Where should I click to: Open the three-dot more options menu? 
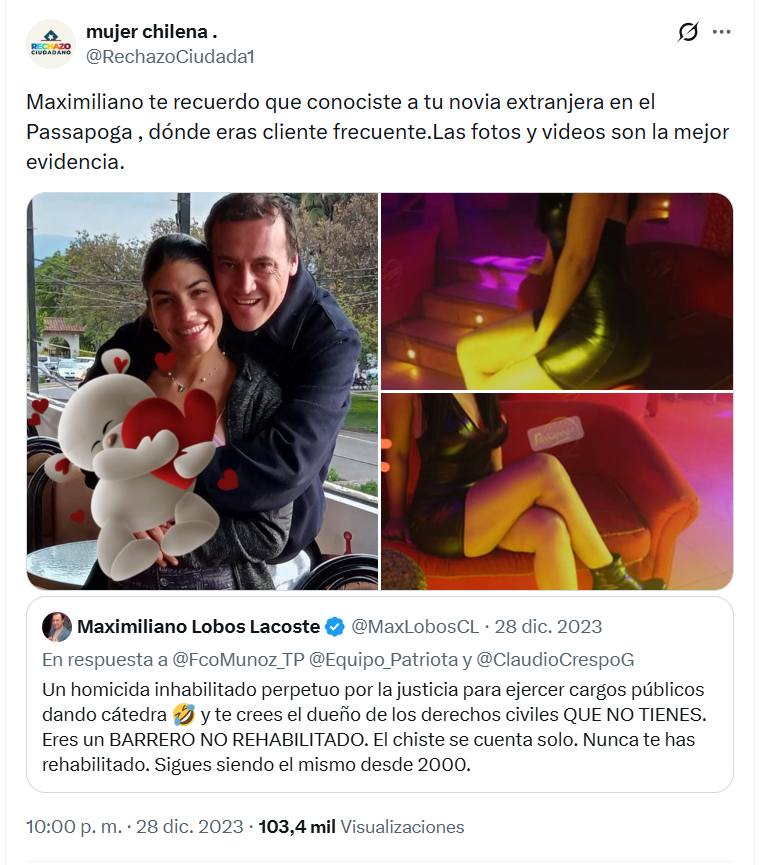(721, 32)
